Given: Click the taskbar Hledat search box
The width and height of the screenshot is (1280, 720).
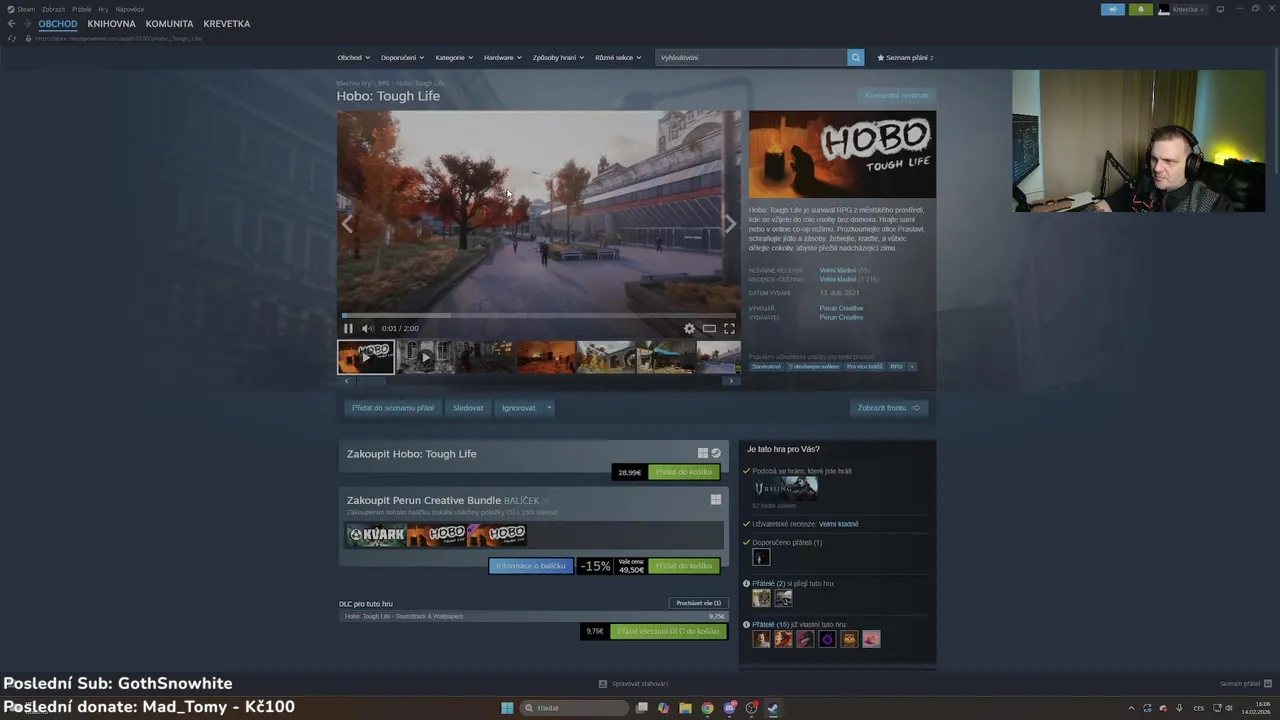Looking at the screenshot, I should coord(574,708).
